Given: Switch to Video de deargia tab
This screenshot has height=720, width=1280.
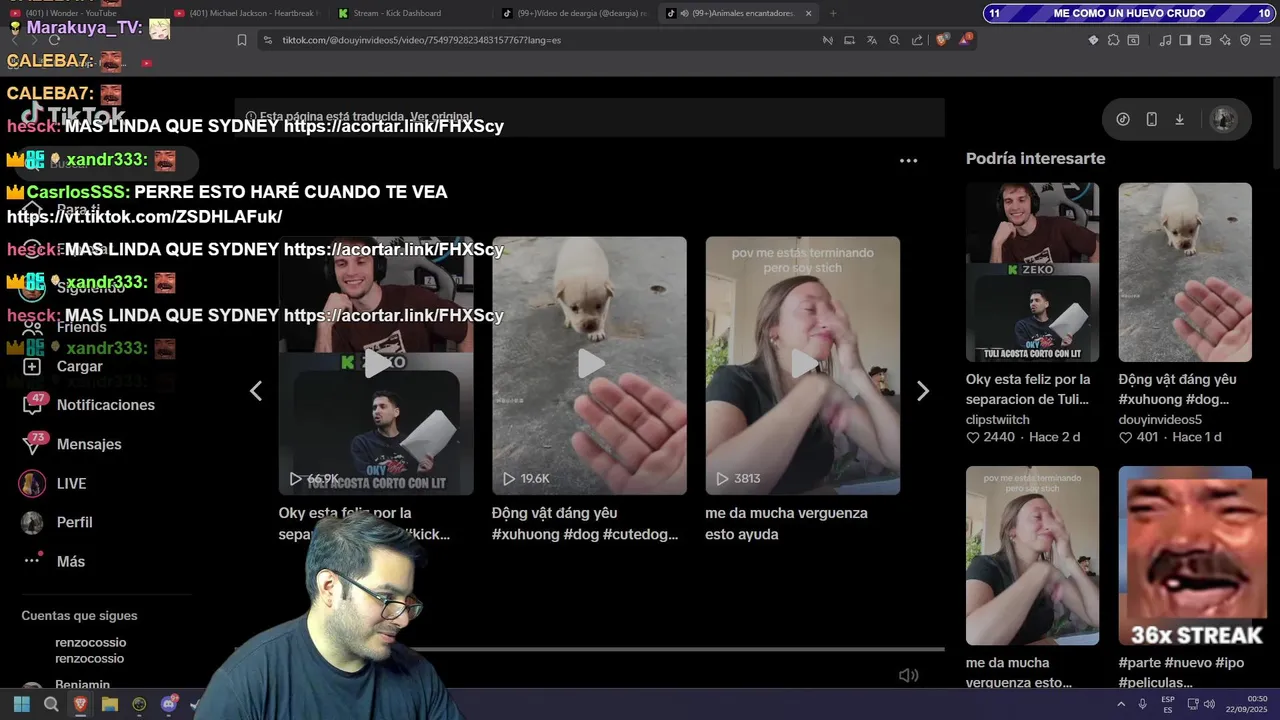Looking at the screenshot, I should pos(574,13).
